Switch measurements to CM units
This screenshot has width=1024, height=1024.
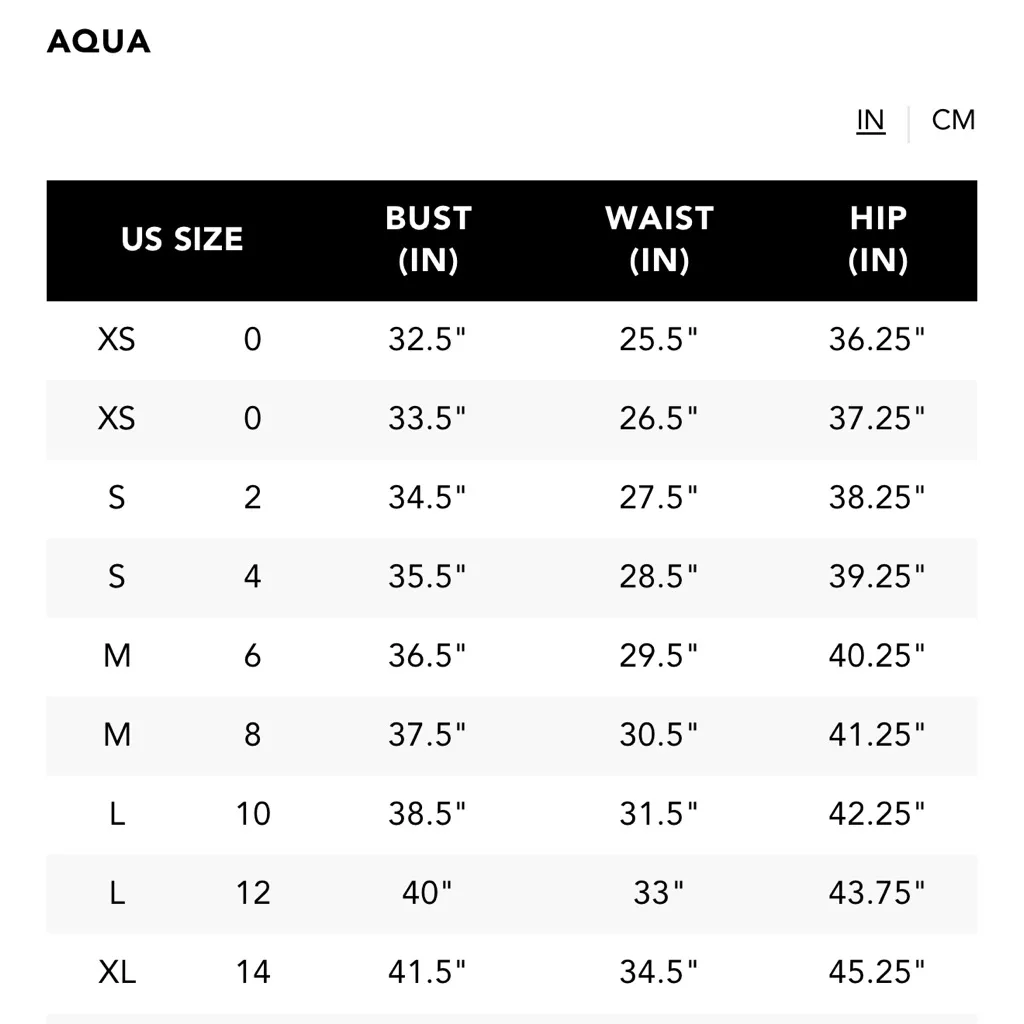click(952, 120)
